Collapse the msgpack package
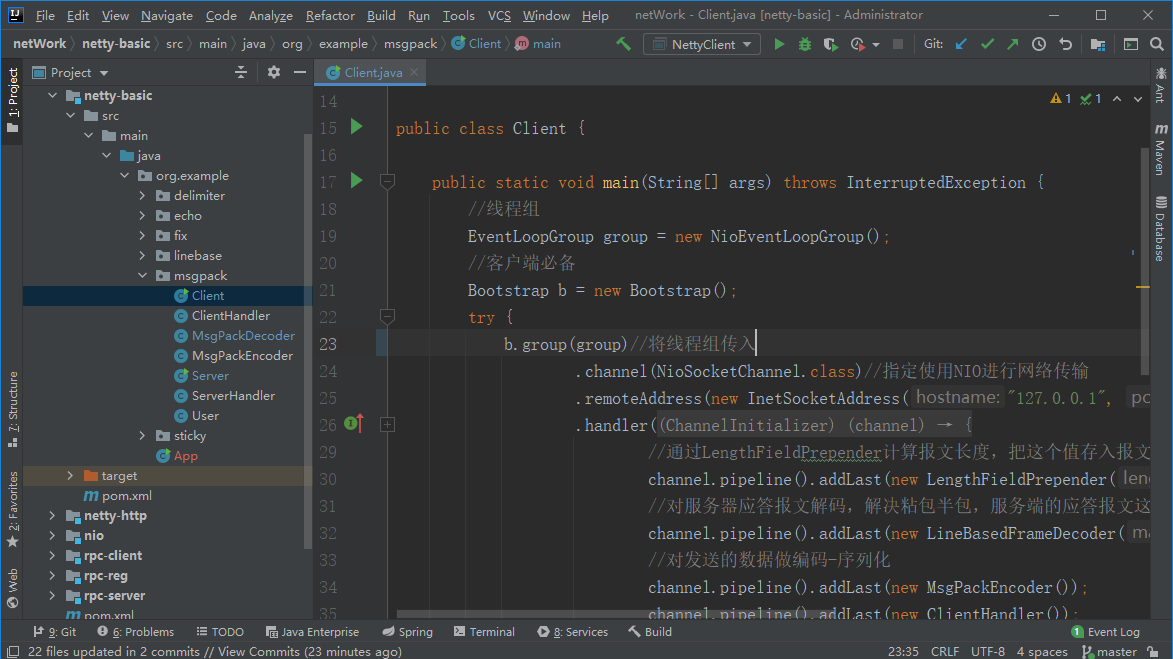This screenshot has height=659, width=1173. click(142, 275)
